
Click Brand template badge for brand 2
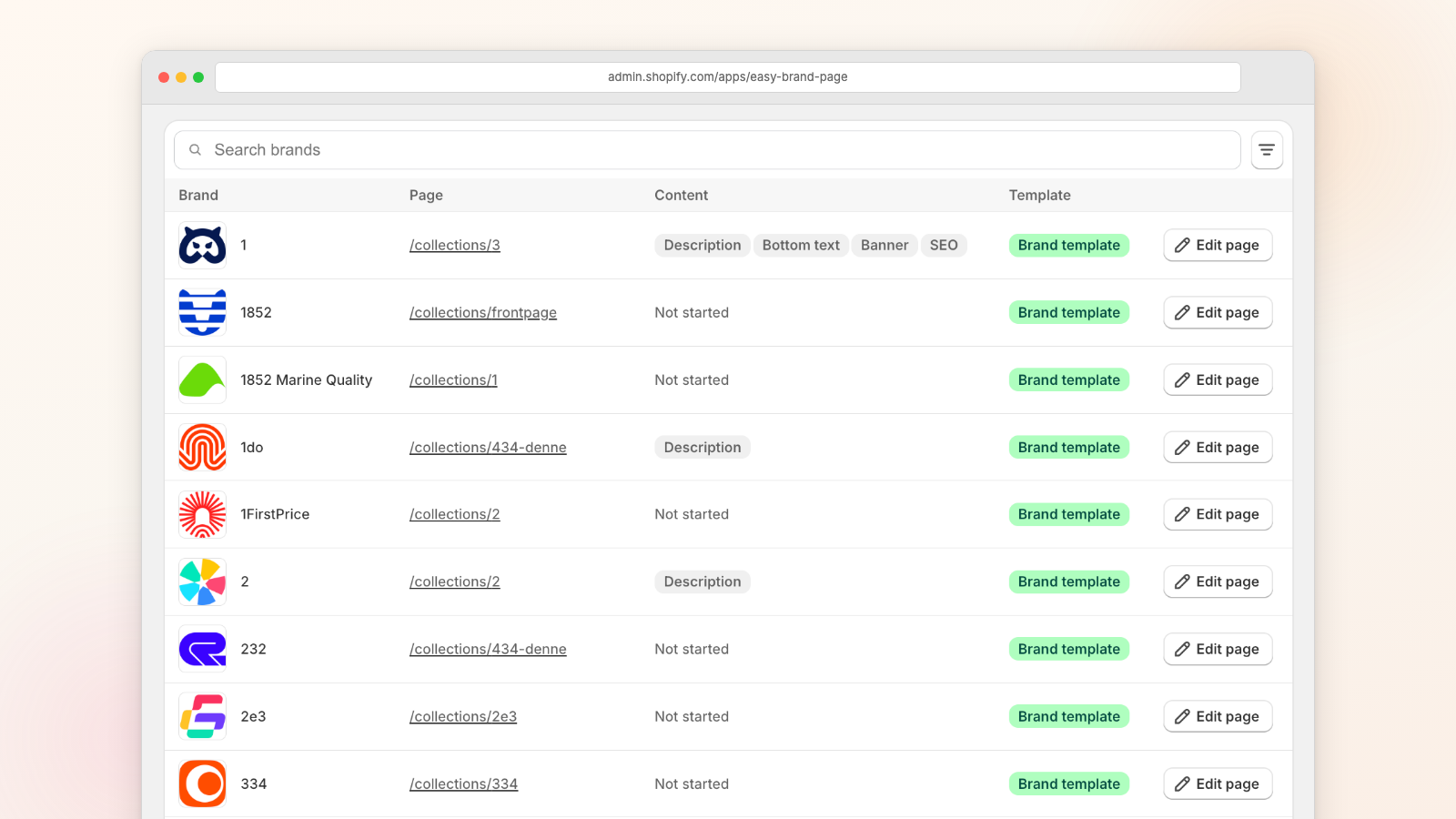click(x=1069, y=581)
